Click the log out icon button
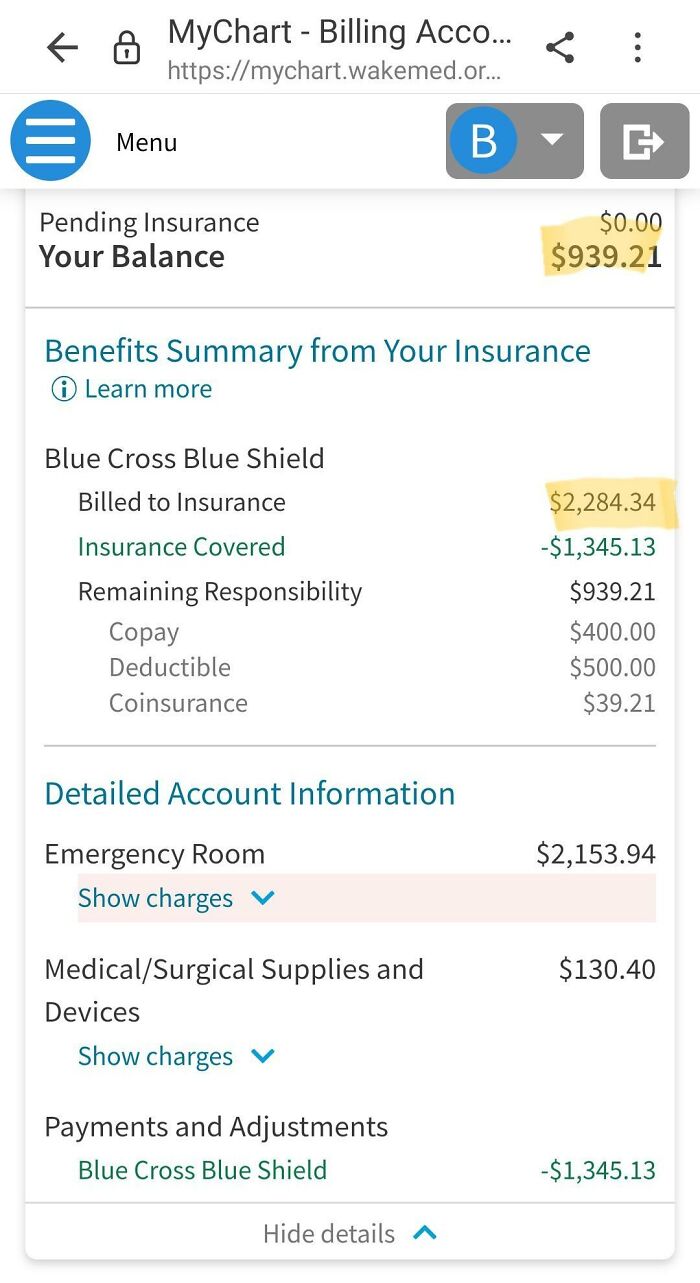The height and width of the screenshot is (1283, 700). [x=643, y=142]
